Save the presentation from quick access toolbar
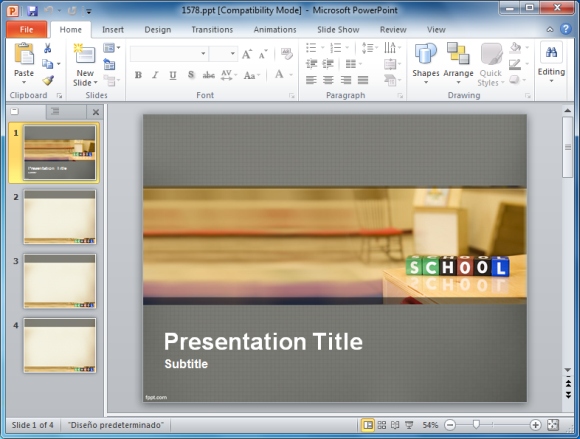This screenshot has height=439, width=580. tap(33, 11)
